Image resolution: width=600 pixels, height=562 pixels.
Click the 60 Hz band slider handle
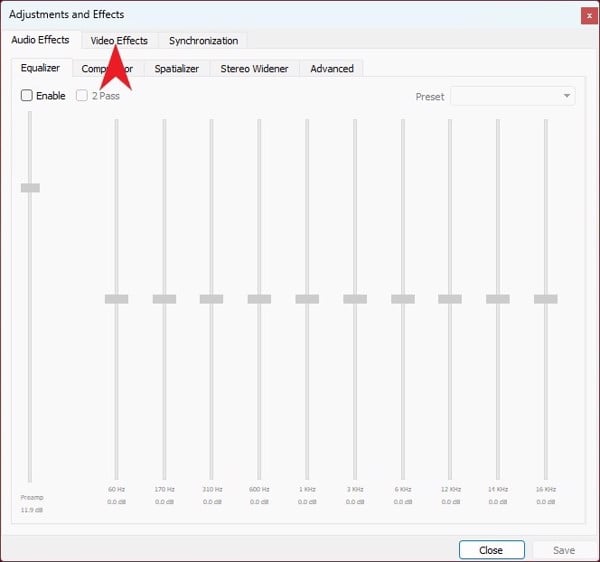pyautogui.click(x=116, y=299)
